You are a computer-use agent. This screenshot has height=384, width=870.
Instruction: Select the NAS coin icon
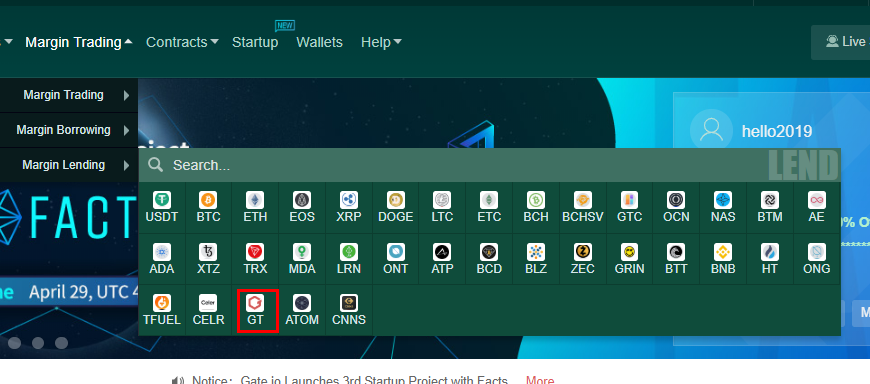723,200
